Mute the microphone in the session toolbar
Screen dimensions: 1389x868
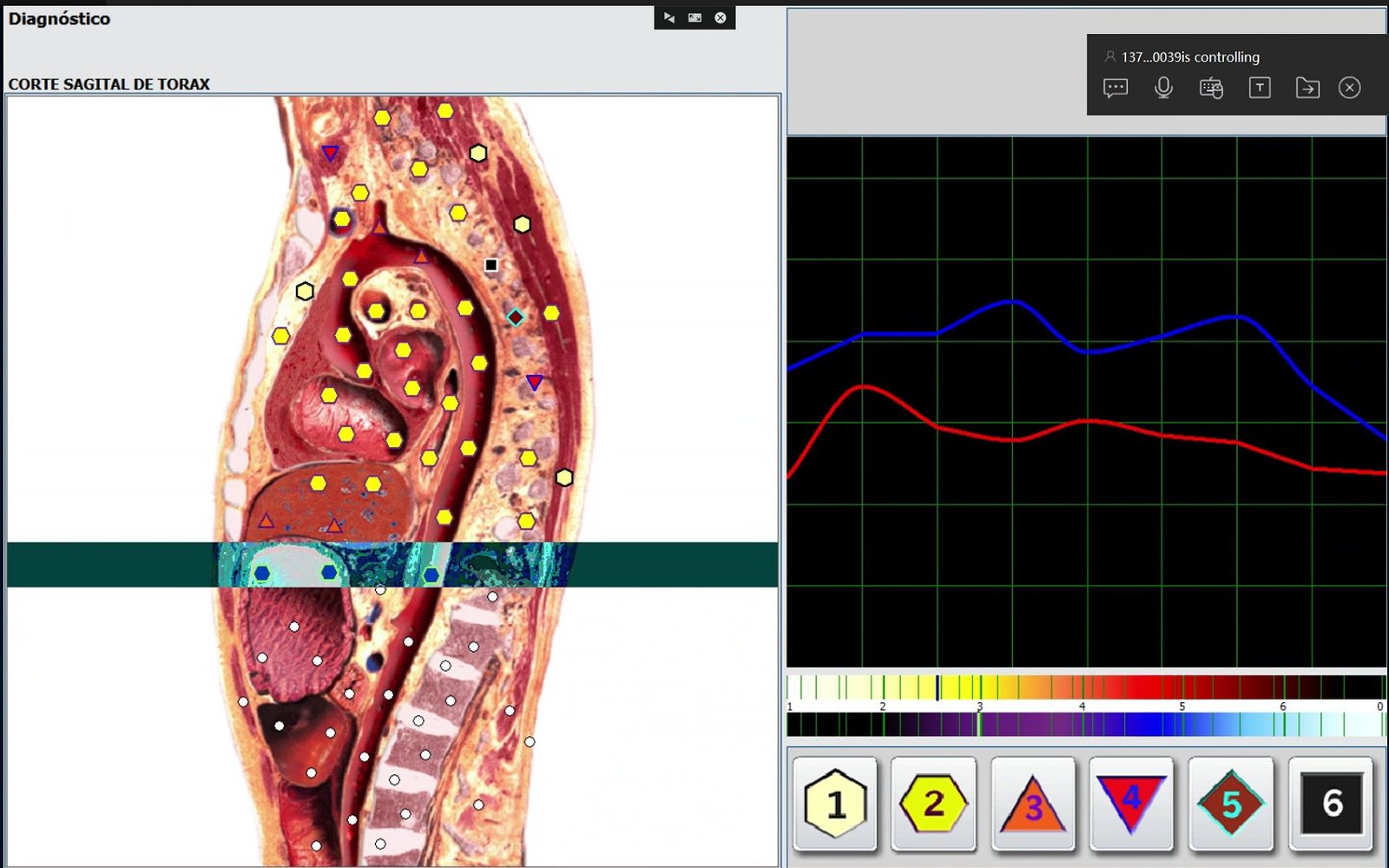pos(1163,88)
